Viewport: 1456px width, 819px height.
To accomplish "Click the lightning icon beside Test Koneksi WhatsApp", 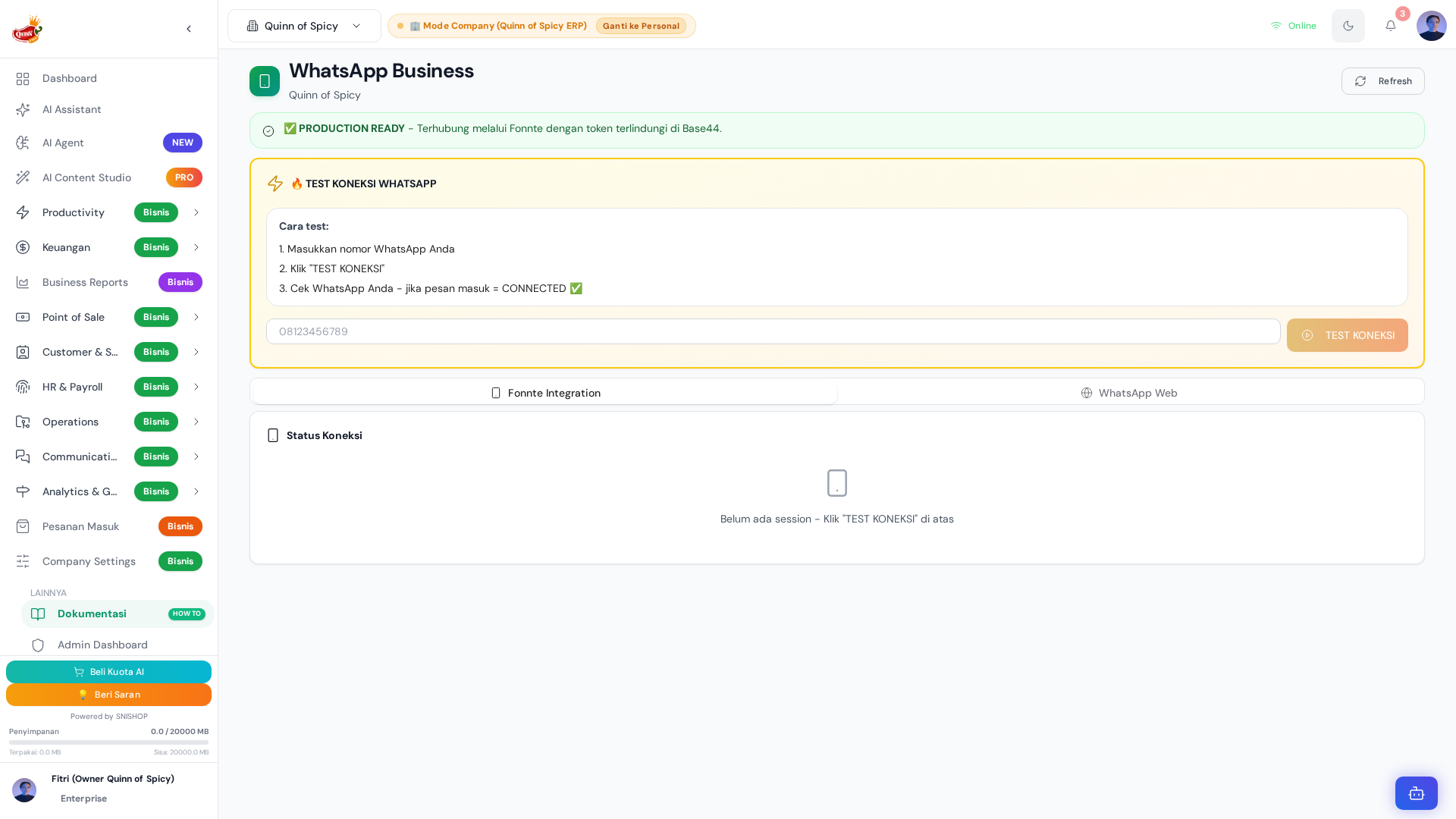I will coord(275,184).
